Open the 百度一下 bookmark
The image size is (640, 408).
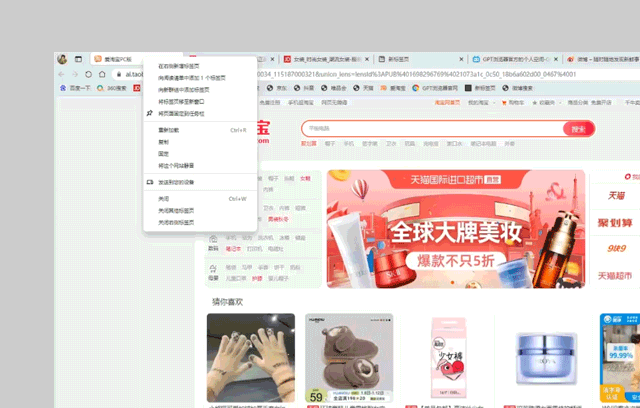pyautogui.click(x=75, y=88)
